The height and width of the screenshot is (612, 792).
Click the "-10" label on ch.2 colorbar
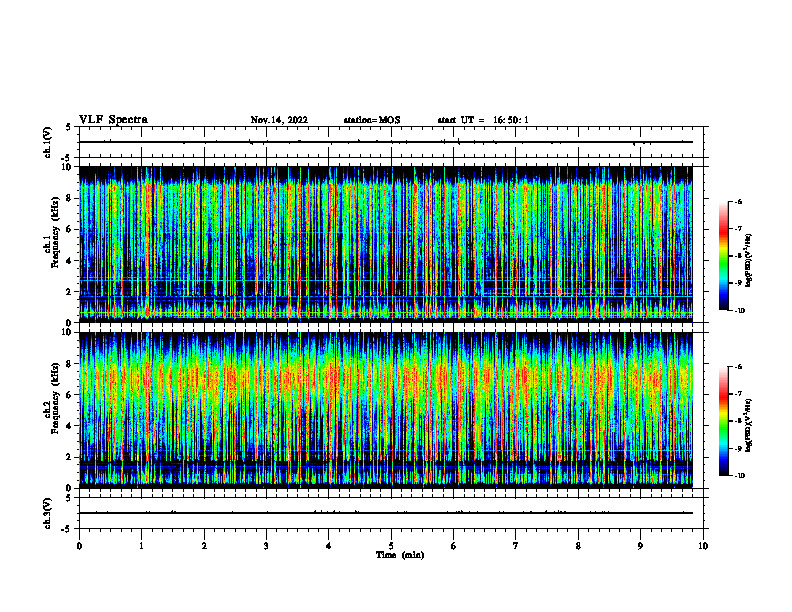click(x=739, y=476)
